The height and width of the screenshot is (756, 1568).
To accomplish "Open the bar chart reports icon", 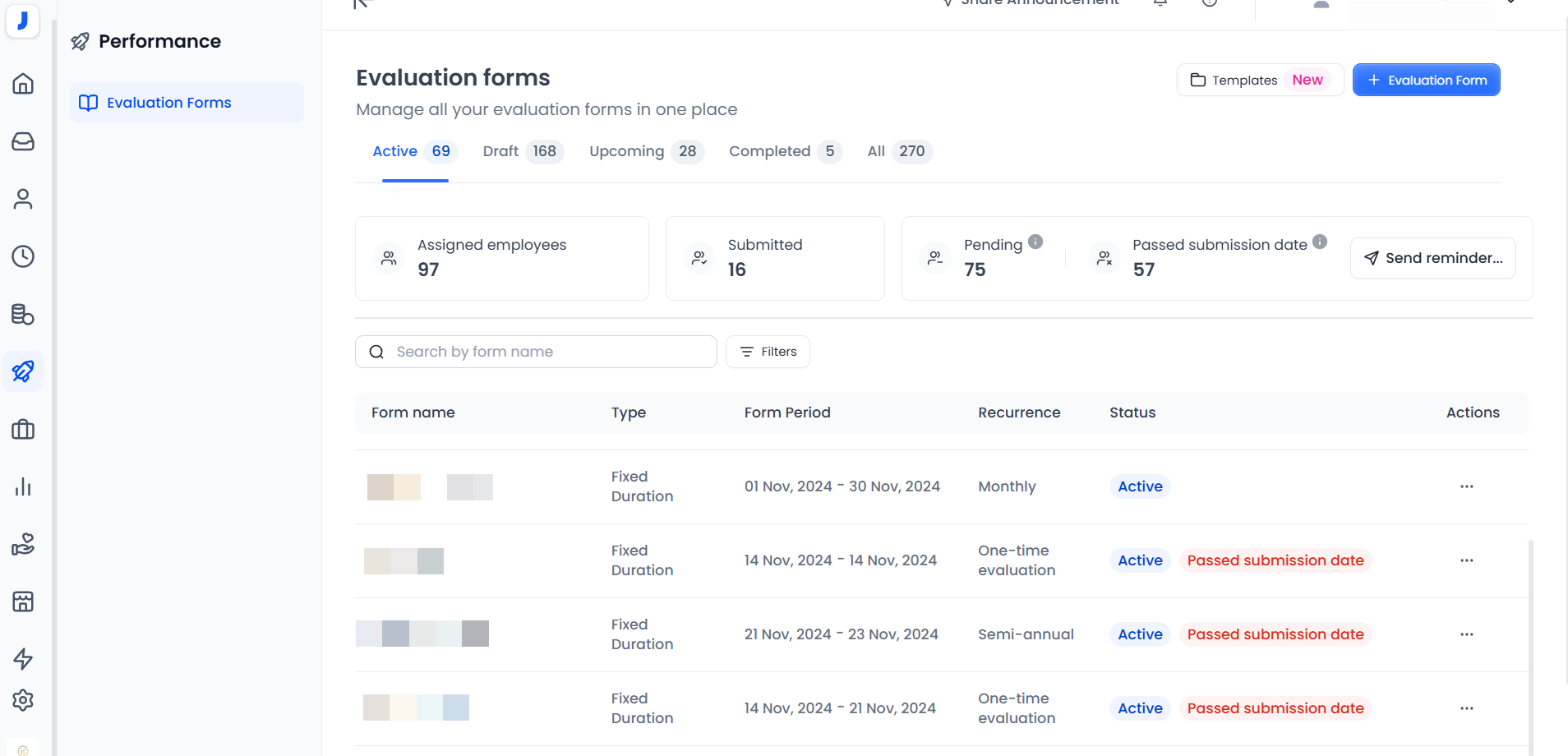I will (x=23, y=486).
